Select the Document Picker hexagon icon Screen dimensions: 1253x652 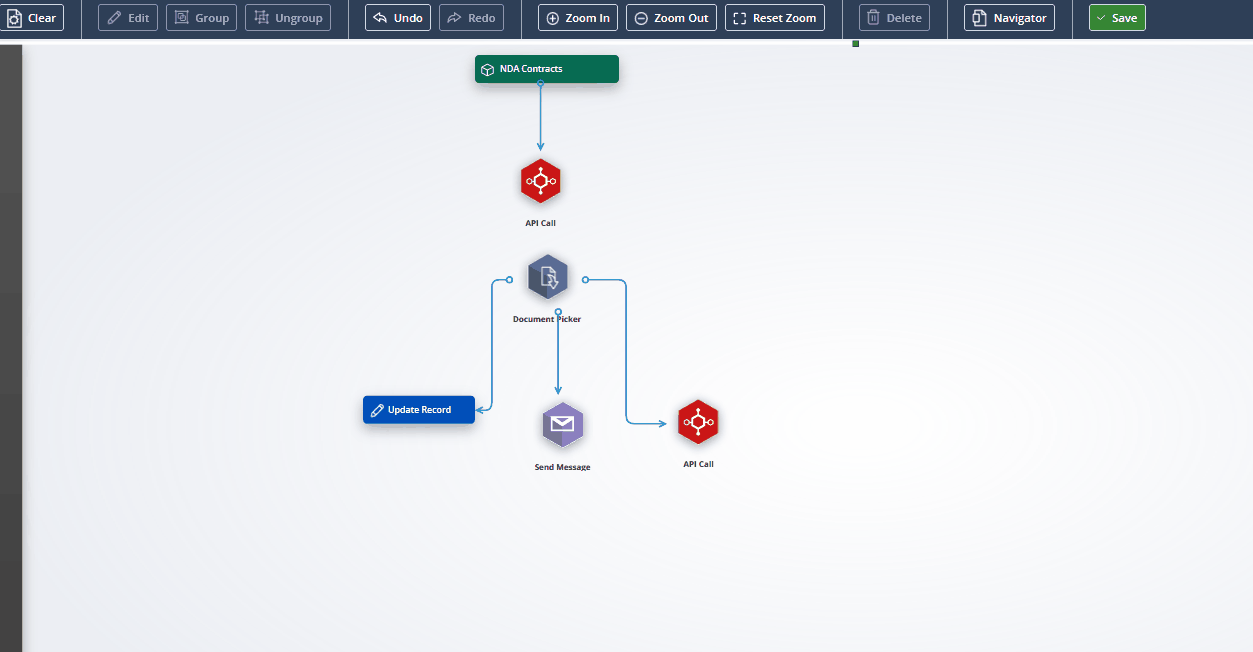[548, 277]
